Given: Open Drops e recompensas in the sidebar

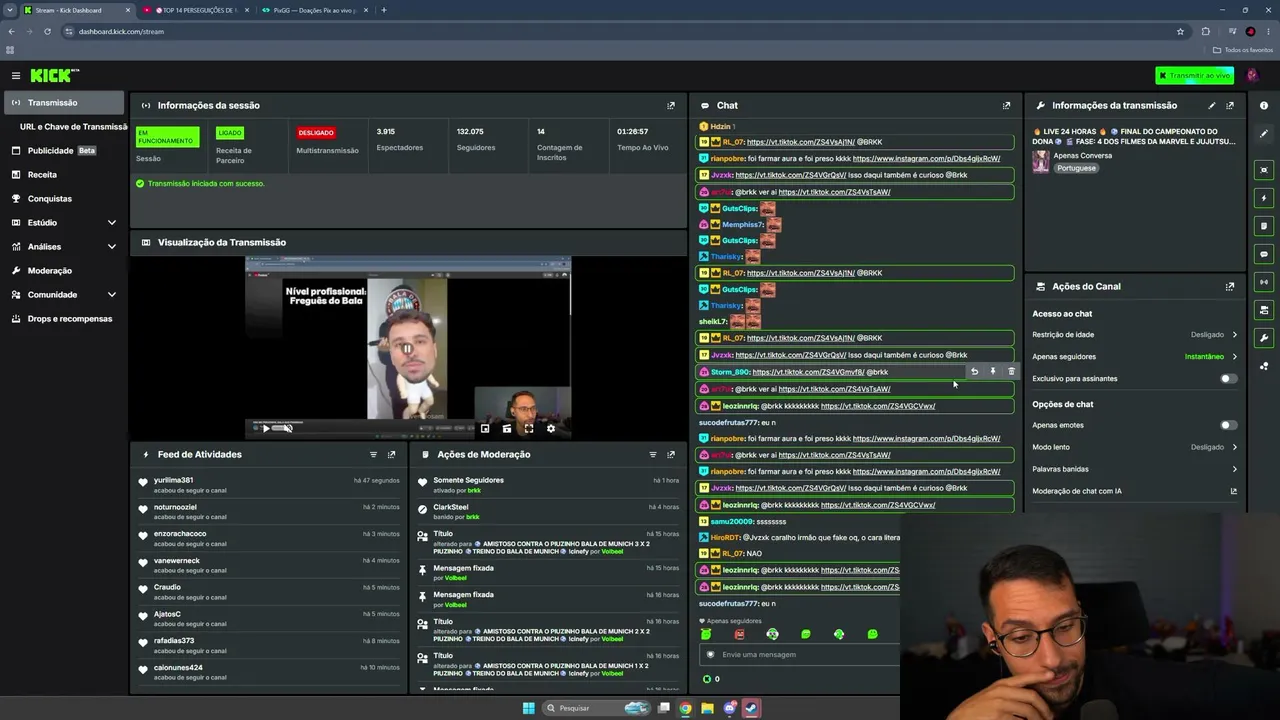Looking at the screenshot, I should (65, 319).
